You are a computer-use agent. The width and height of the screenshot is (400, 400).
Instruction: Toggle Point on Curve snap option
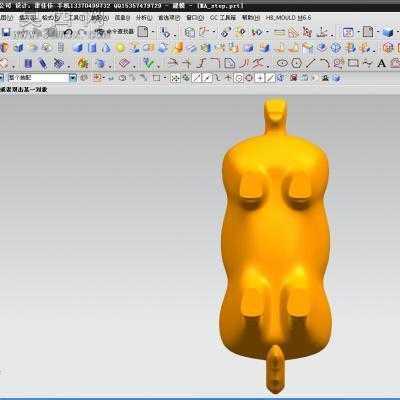click(270, 78)
